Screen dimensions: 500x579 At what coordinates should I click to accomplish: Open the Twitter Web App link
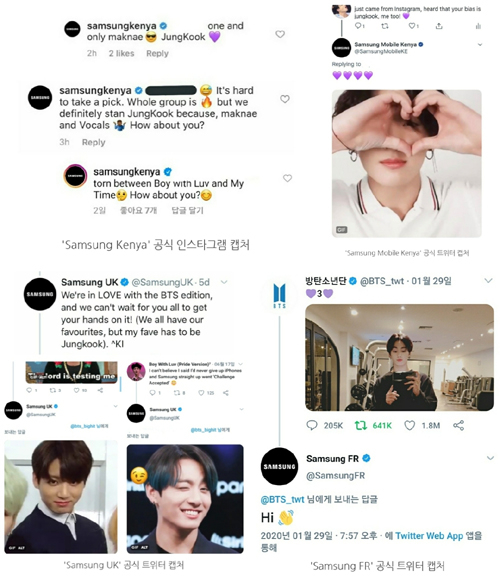click(429, 536)
